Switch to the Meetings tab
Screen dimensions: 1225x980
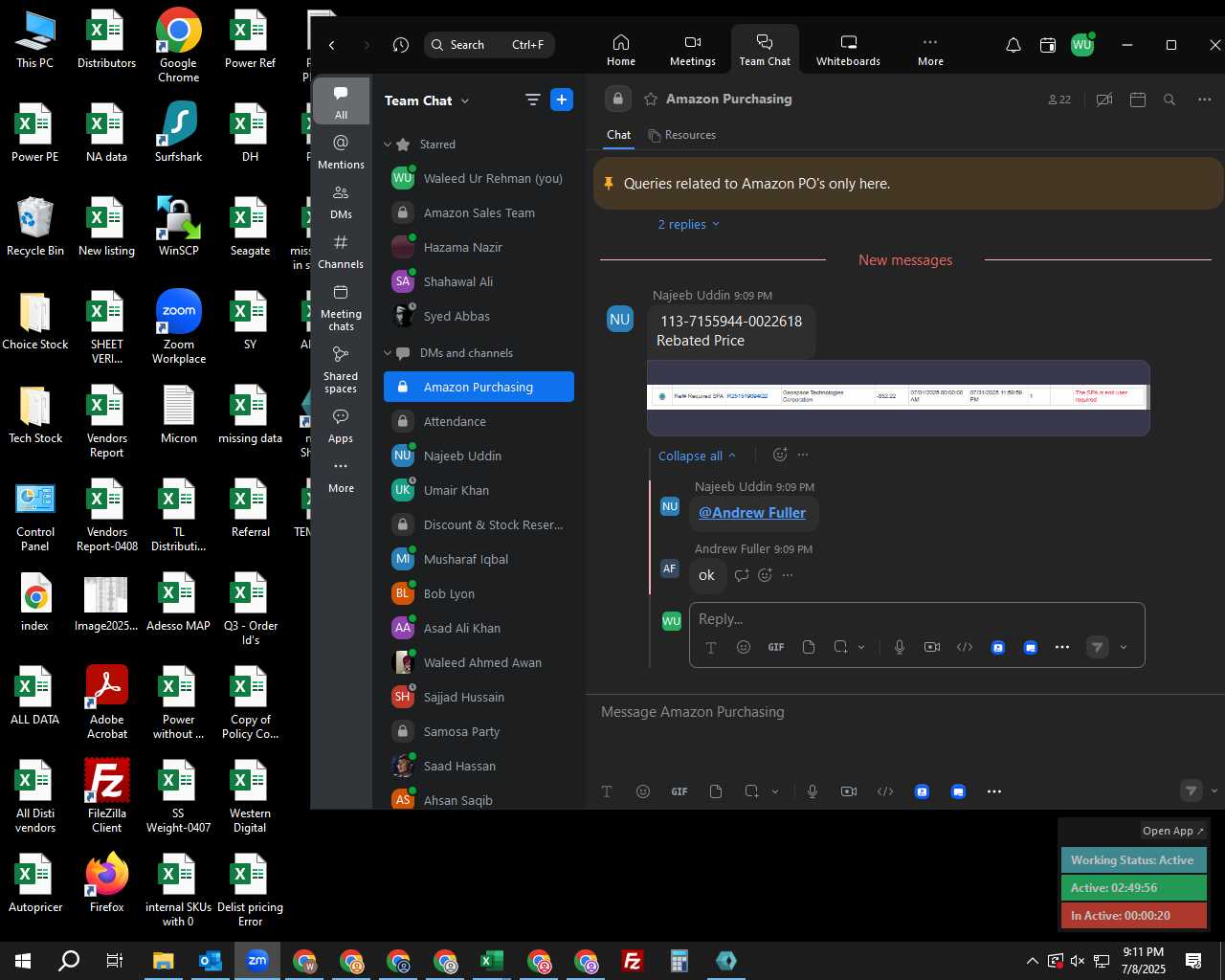click(x=693, y=50)
